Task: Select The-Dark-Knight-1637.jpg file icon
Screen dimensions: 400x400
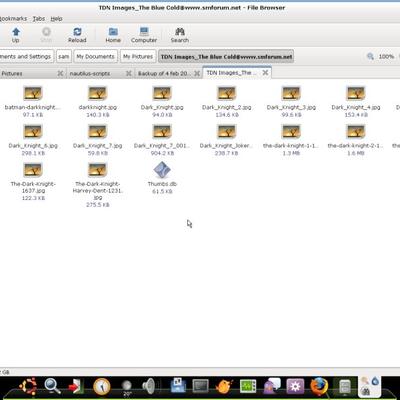Action: click(33, 170)
